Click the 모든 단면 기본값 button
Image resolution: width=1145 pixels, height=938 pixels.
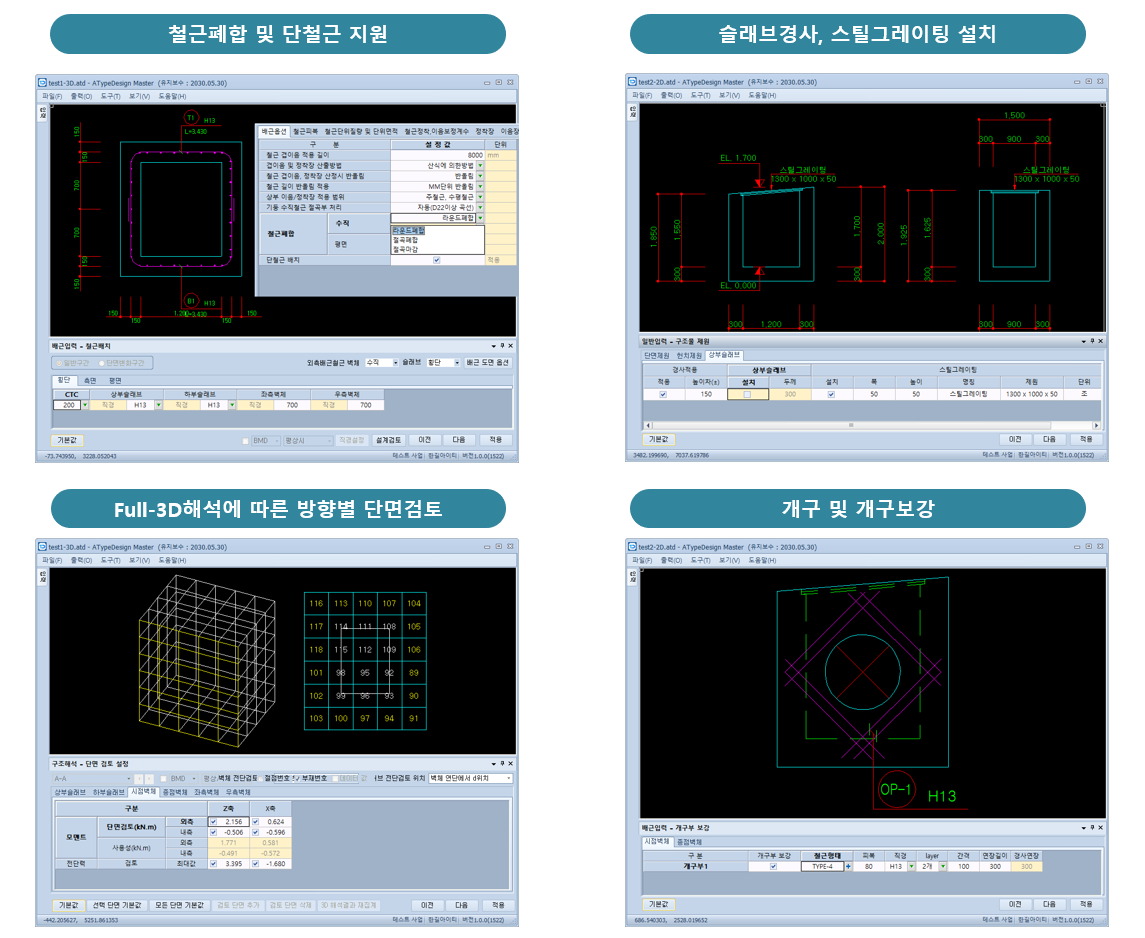tap(180, 905)
